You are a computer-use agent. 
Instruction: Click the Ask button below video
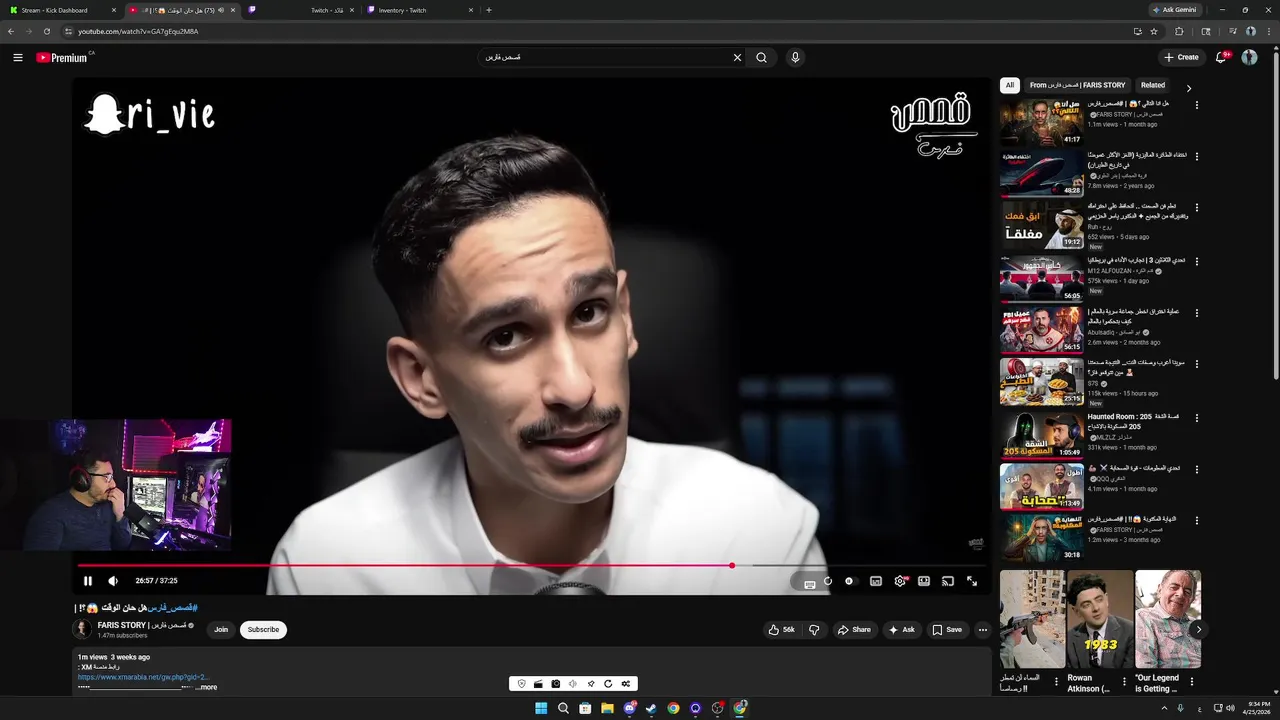pos(901,630)
